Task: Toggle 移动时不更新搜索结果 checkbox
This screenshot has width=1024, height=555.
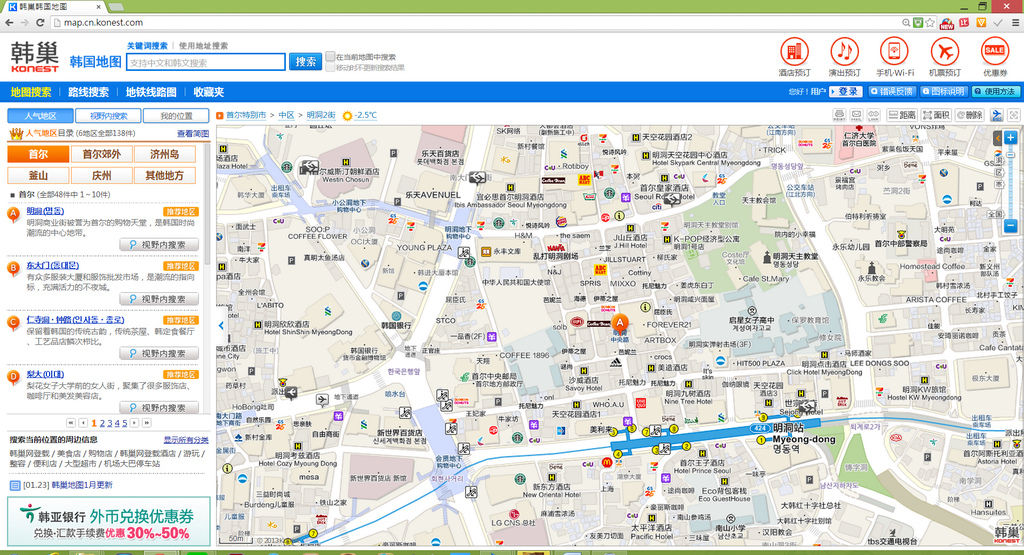Action: 330,67
